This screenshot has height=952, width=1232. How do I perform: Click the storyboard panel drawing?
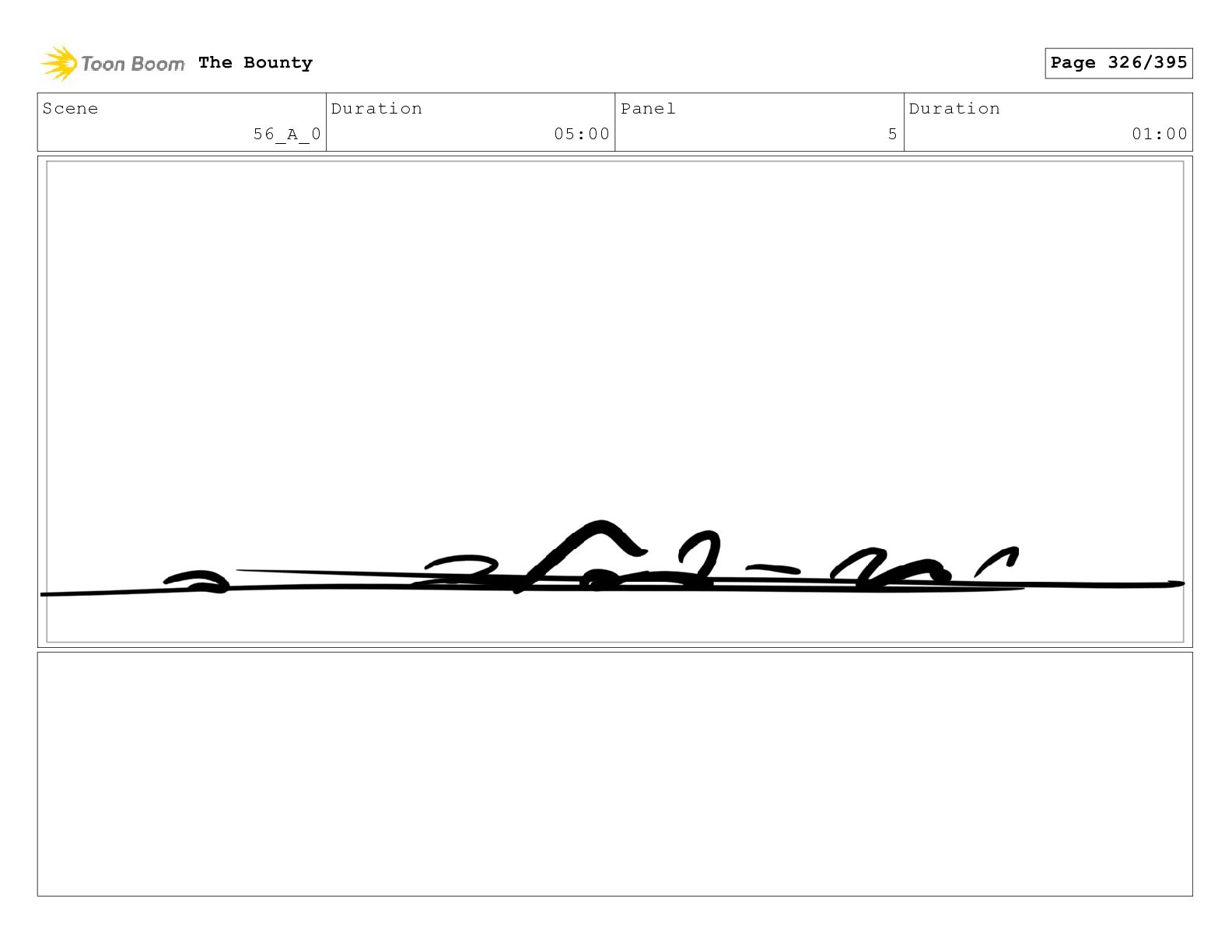tap(615, 402)
